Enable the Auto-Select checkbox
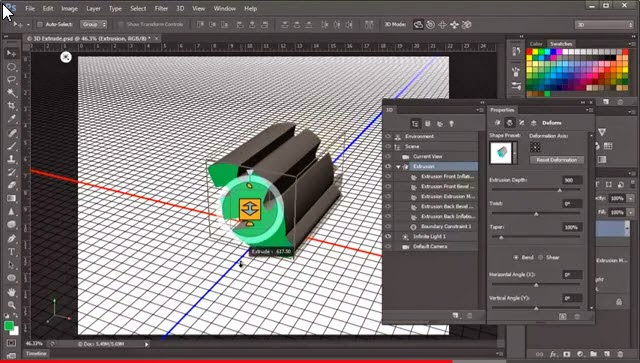The height and width of the screenshot is (363, 640). click(x=40, y=24)
